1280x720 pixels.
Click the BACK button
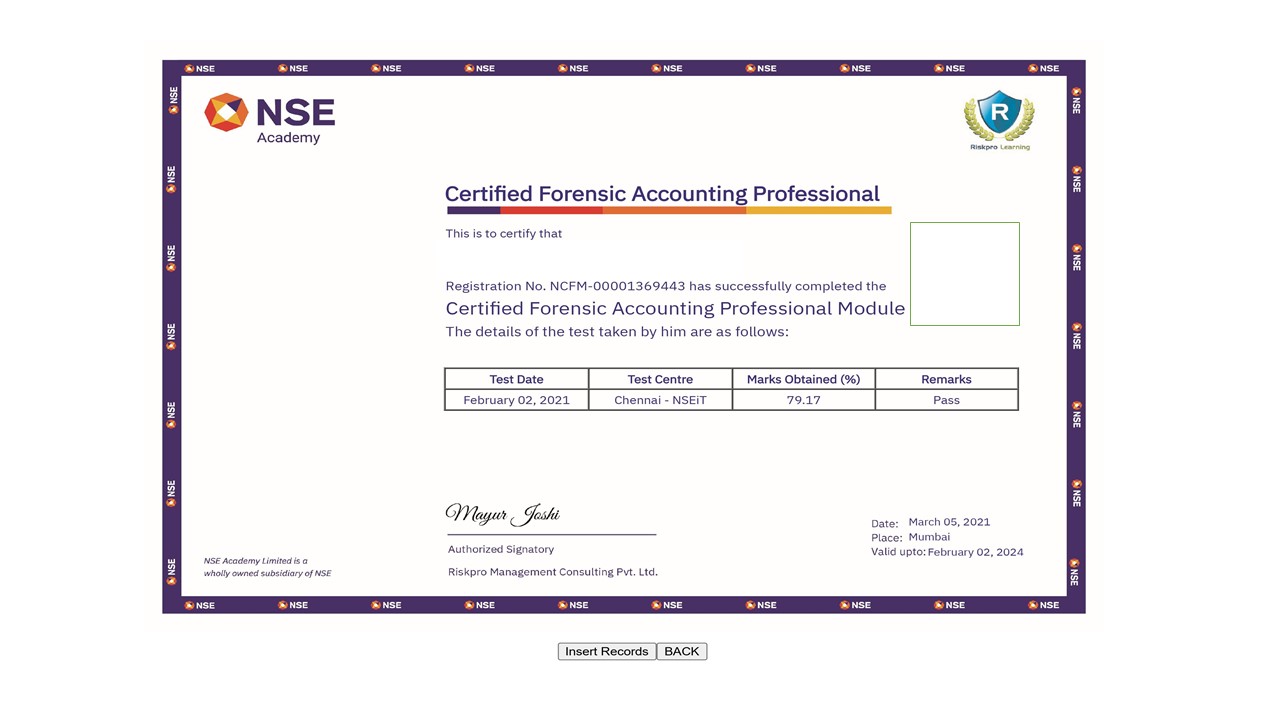point(681,651)
